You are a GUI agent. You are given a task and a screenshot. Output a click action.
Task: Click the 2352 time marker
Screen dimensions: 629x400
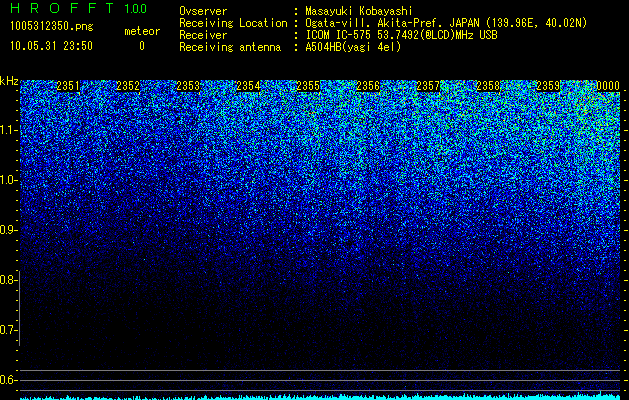(128, 86)
